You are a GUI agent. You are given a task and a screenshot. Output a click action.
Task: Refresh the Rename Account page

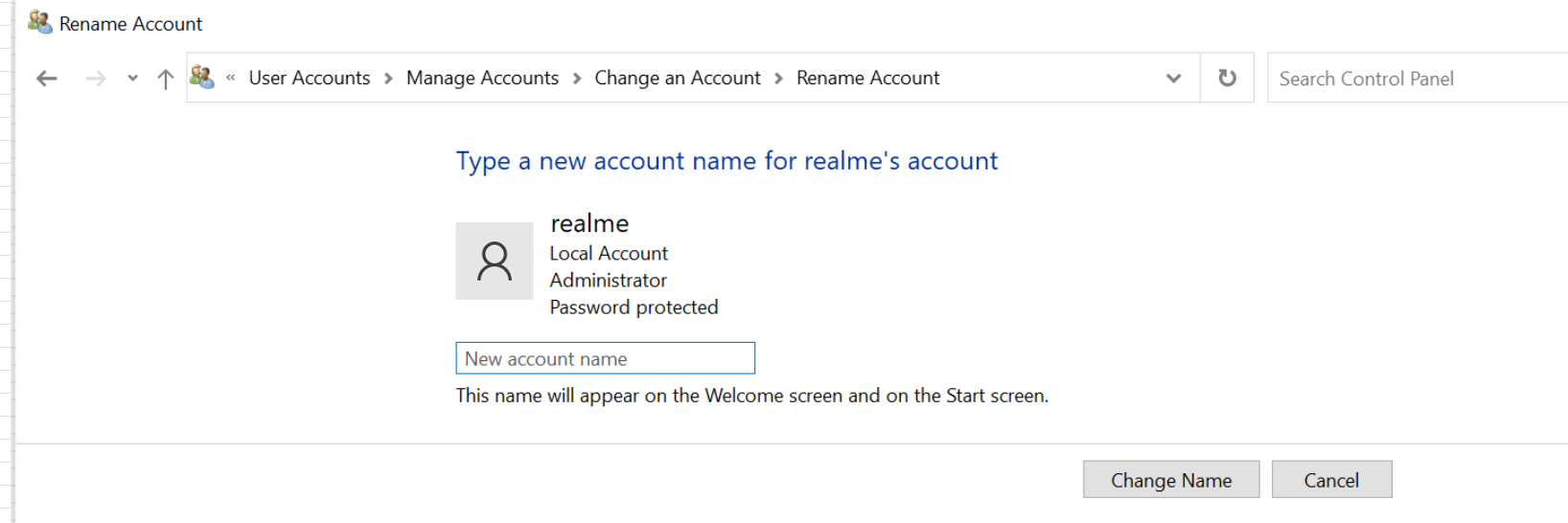[x=1227, y=78]
